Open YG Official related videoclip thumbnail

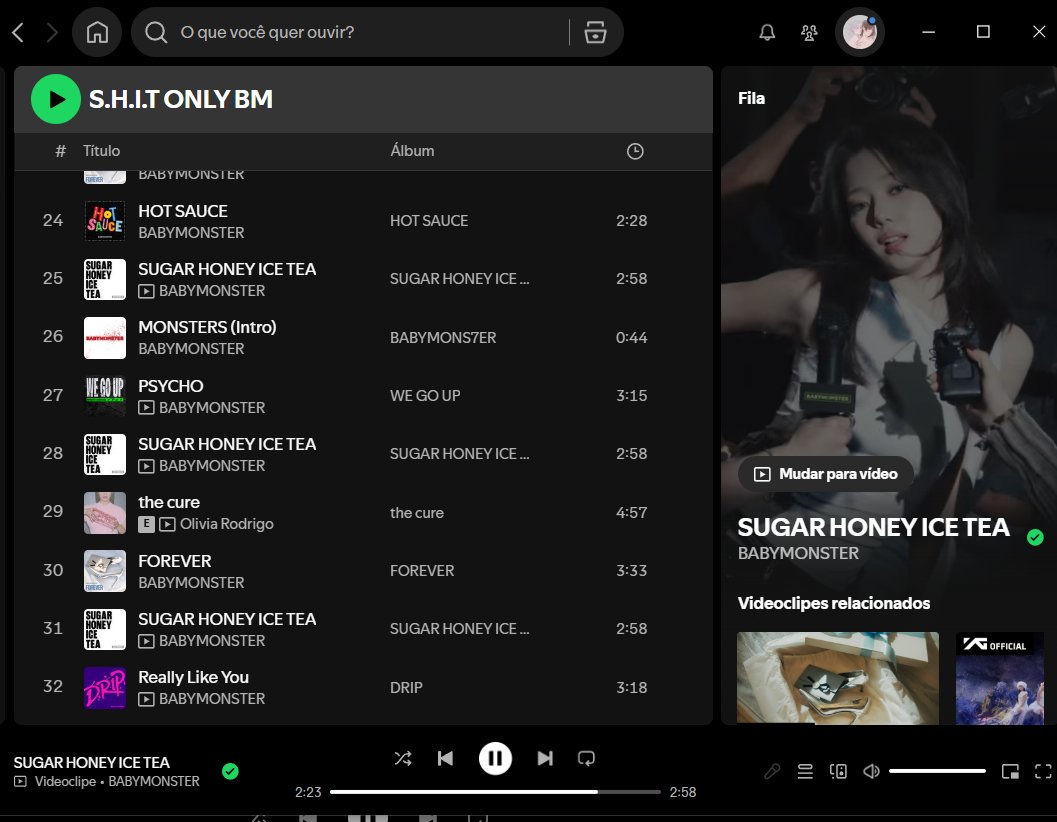[999, 678]
